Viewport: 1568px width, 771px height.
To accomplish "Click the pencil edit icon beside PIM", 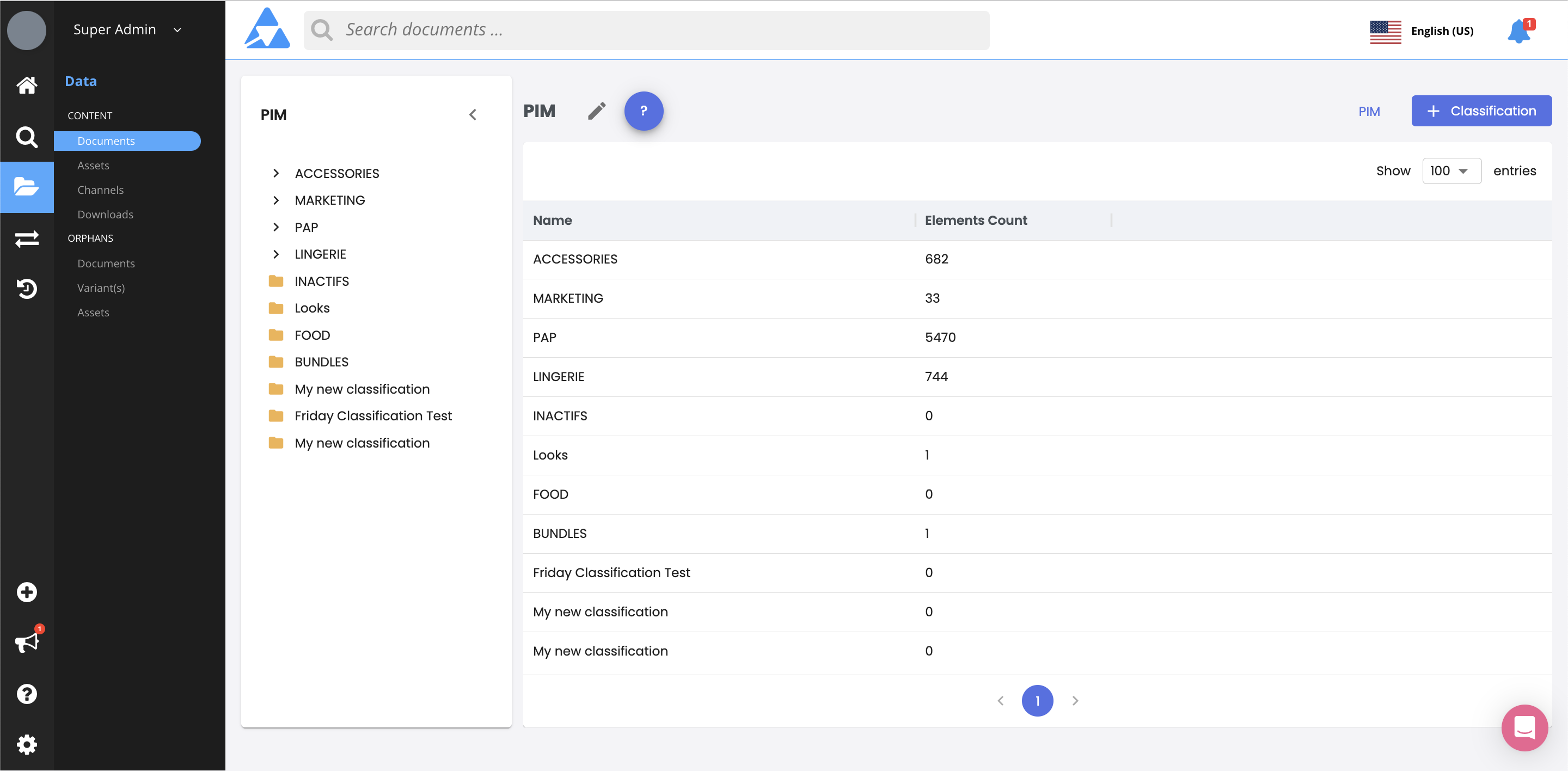I will 597,111.
